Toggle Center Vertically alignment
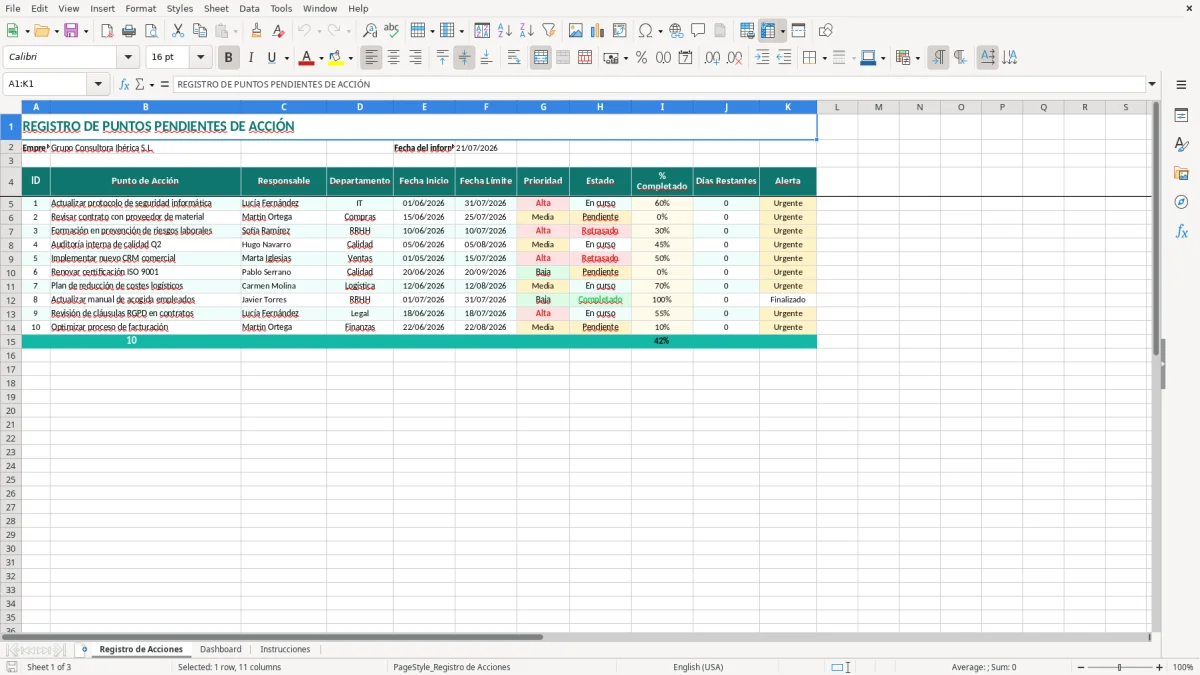This screenshot has height=675, width=1200. (x=464, y=58)
